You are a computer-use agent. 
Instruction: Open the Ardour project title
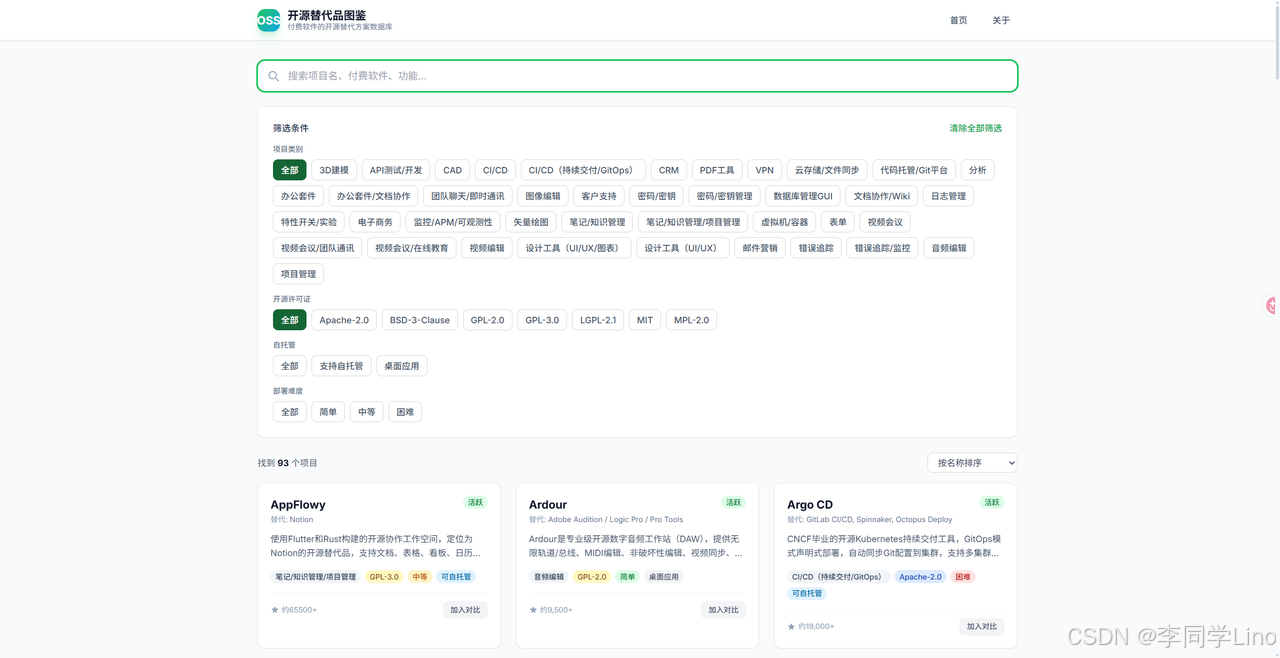(548, 505)
